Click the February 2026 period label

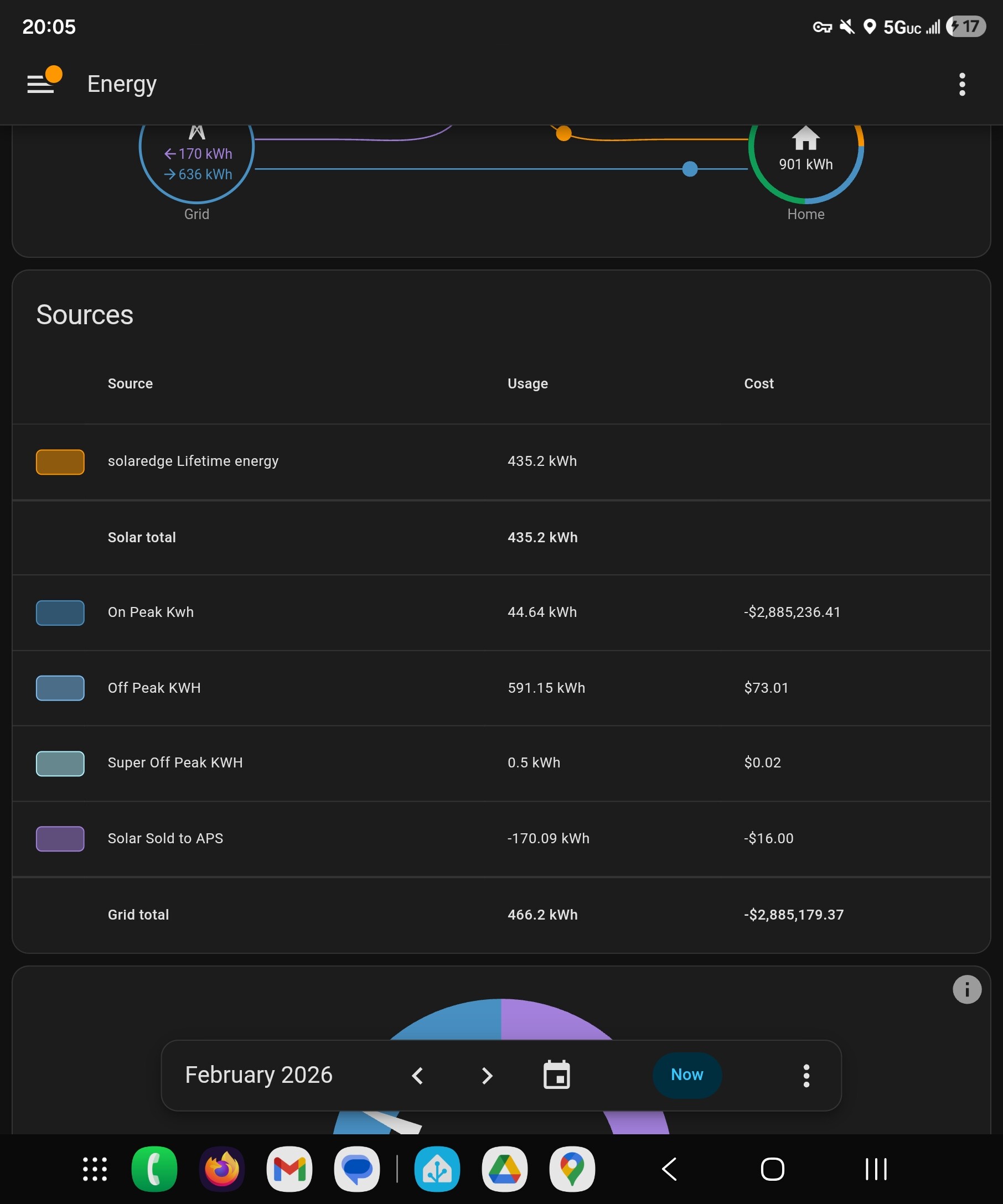coord(258,1075)
